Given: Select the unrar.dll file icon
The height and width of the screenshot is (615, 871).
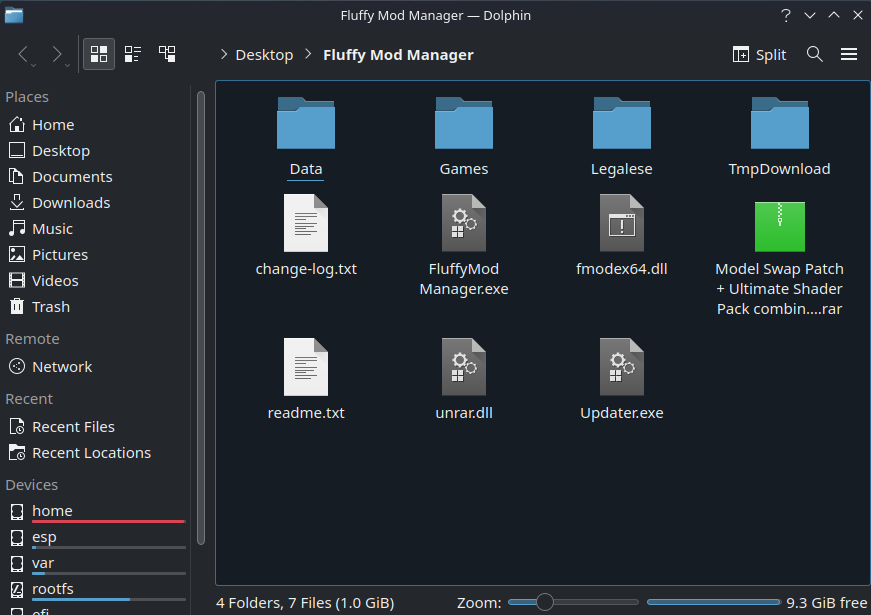Looking at the screenshot, I should [464, 367].
